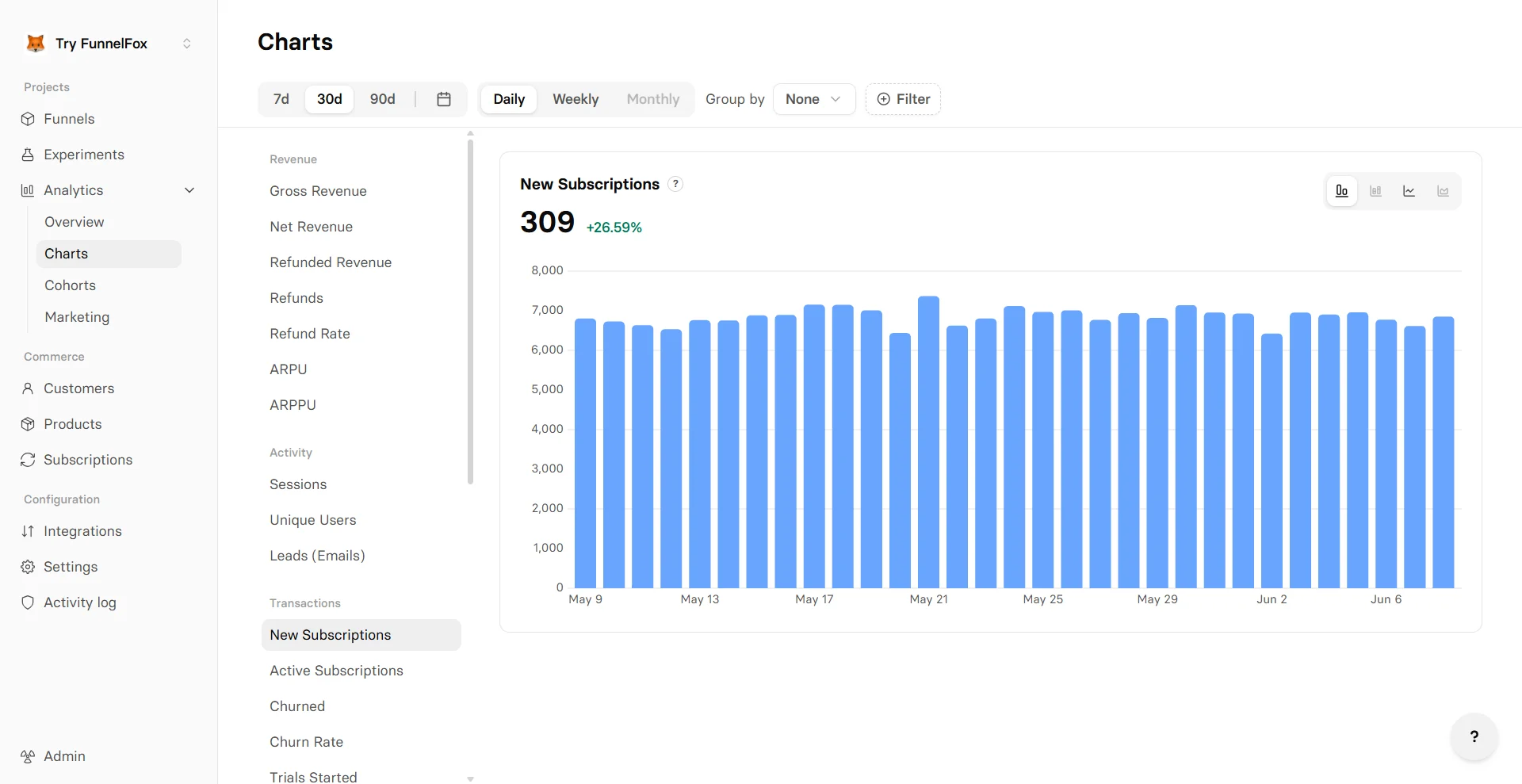Select Churned chart
1522x784 pixels.
(361, 706)
